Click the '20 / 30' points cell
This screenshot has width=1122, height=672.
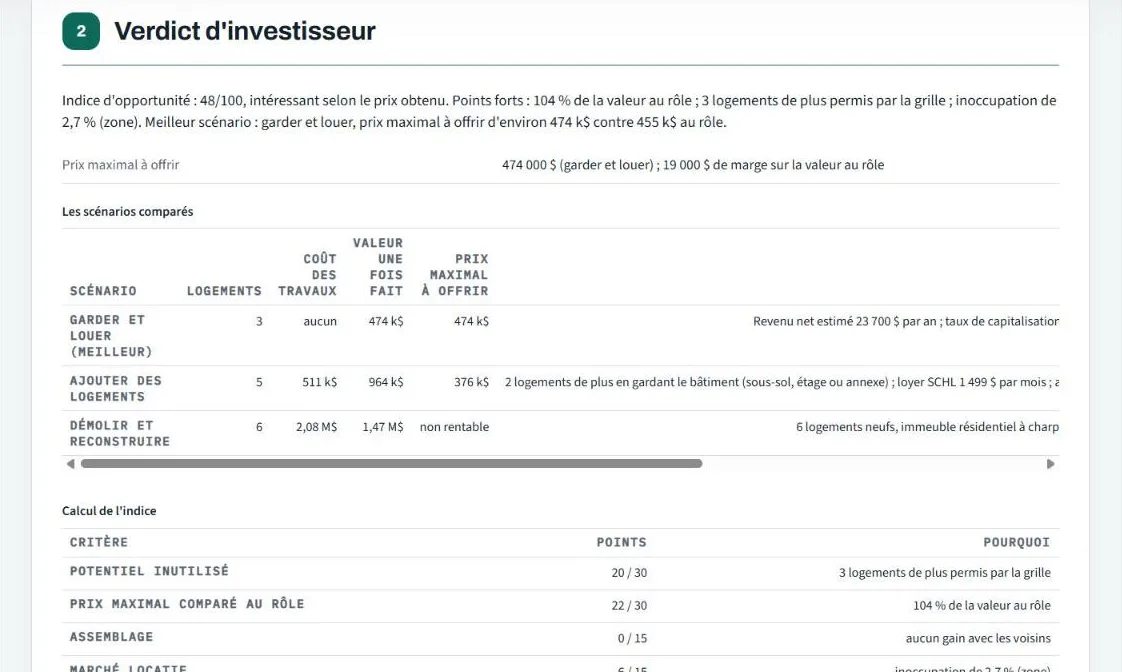(x=629, y=573)
